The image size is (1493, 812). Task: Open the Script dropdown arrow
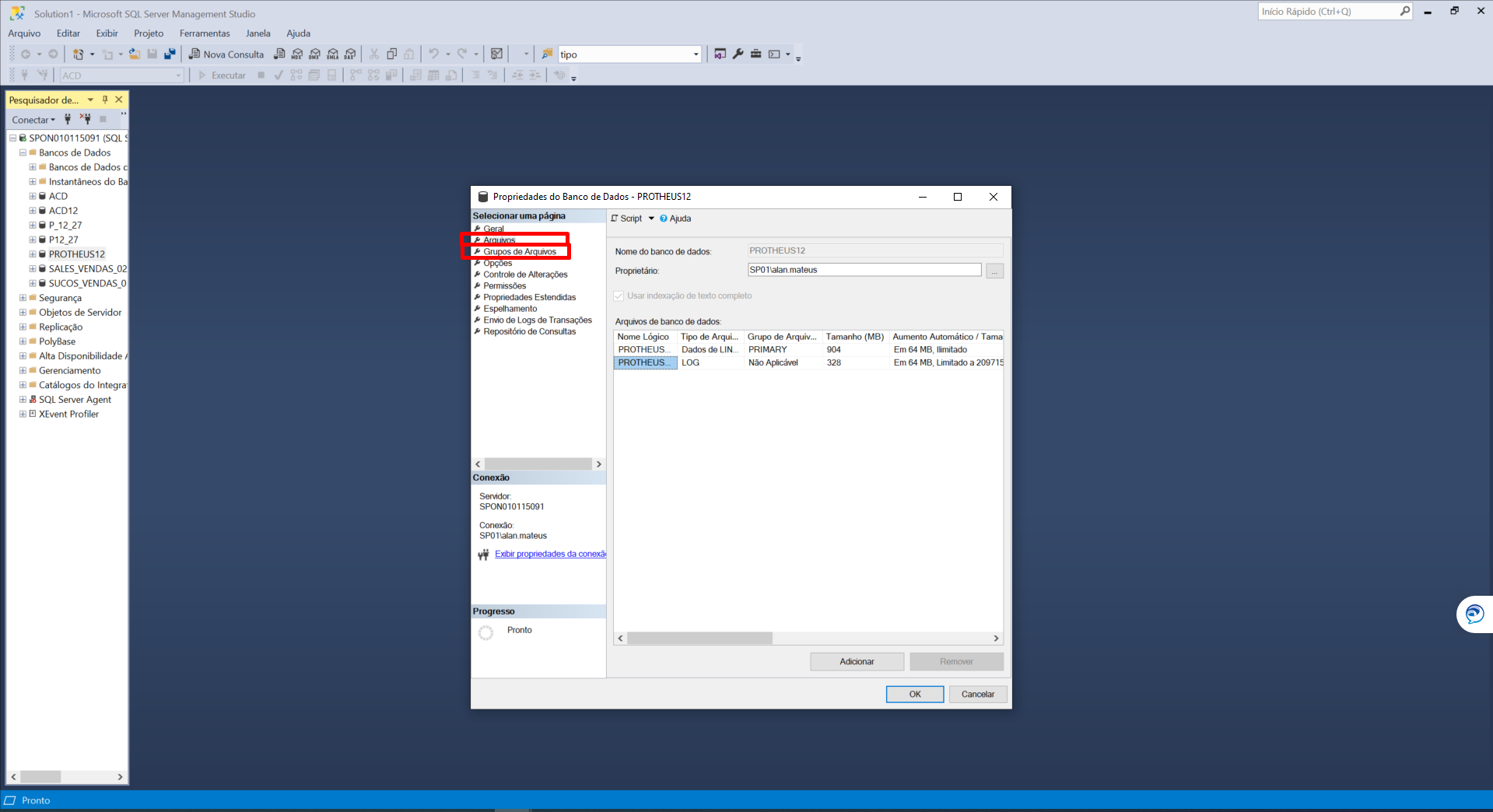point(652,219)
